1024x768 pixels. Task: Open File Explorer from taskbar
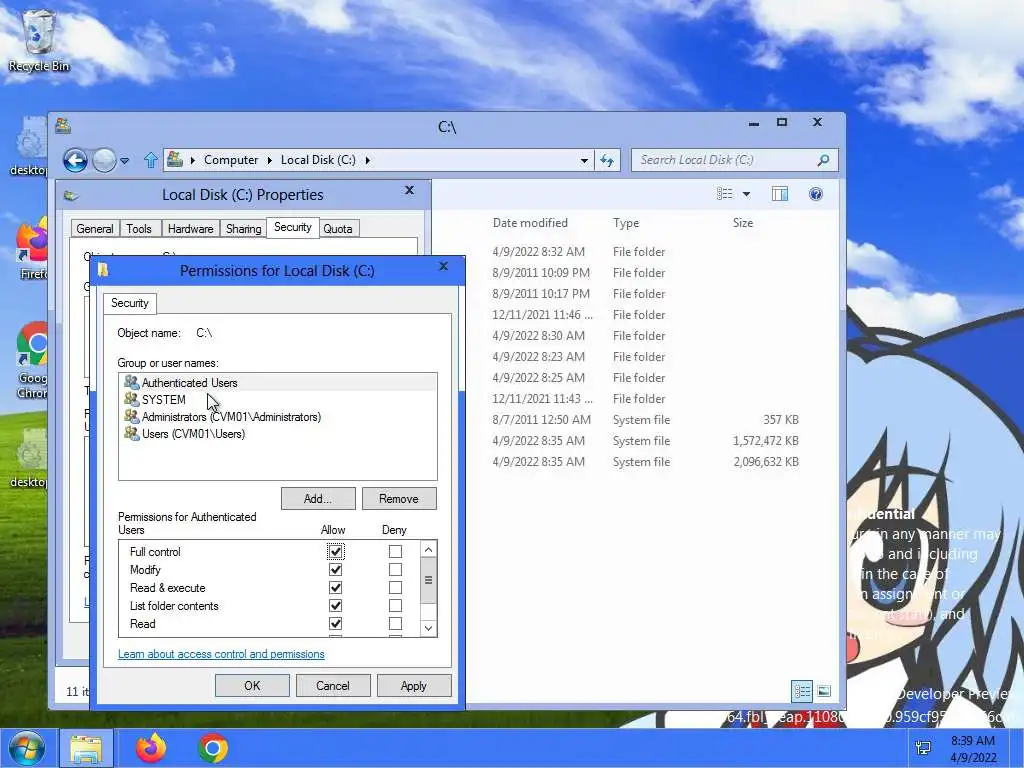[86, 748]
